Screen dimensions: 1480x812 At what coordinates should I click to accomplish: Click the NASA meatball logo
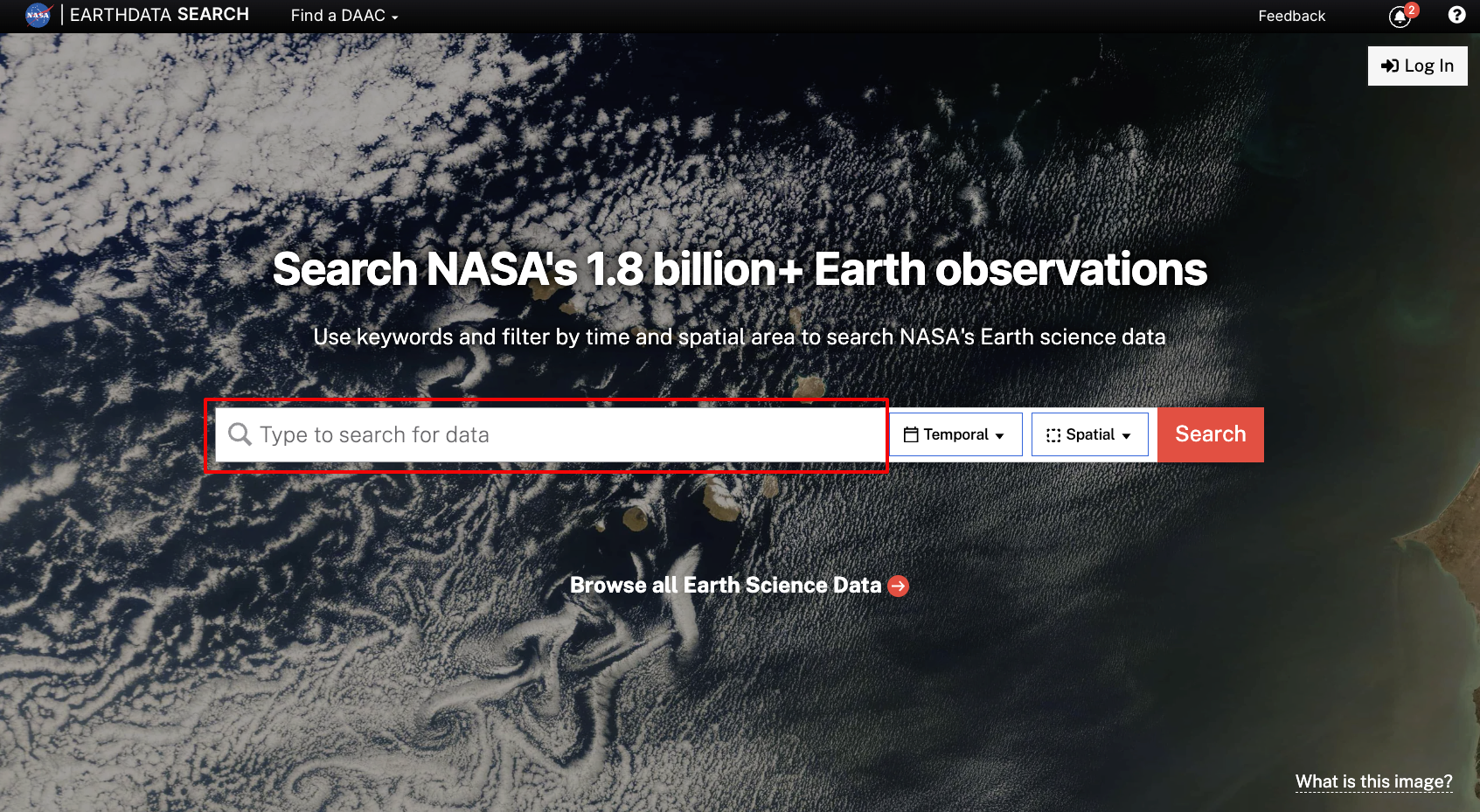37,15
